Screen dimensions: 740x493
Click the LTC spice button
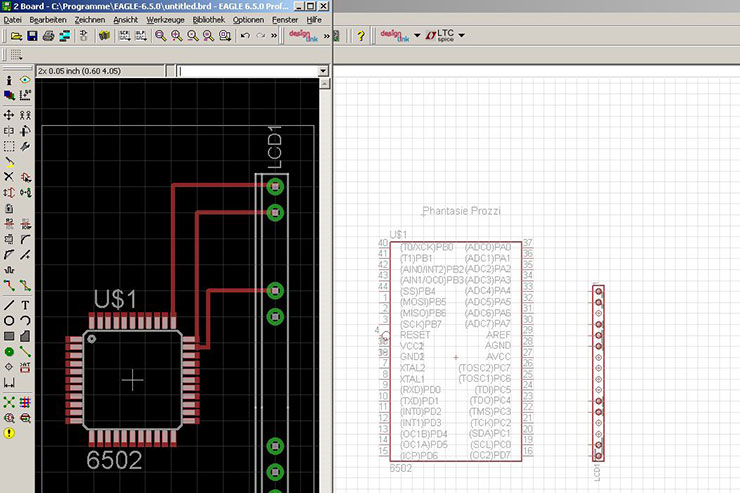point(439,35)
